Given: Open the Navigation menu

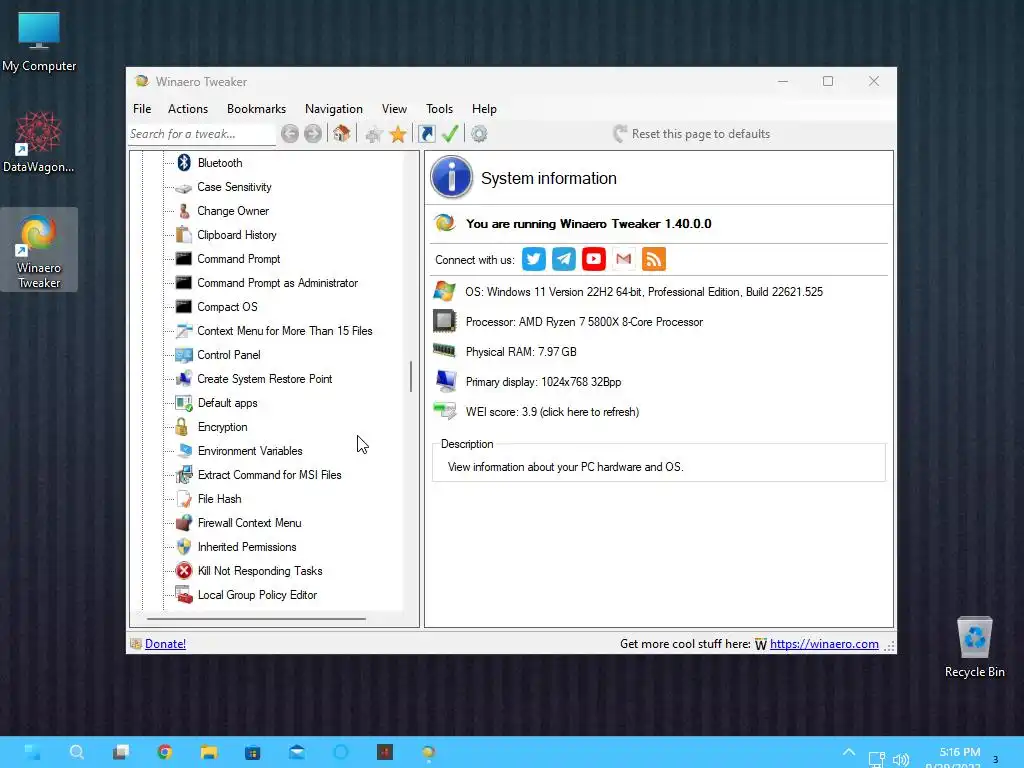Looking at the screenshot, I should tap(334, 109).
